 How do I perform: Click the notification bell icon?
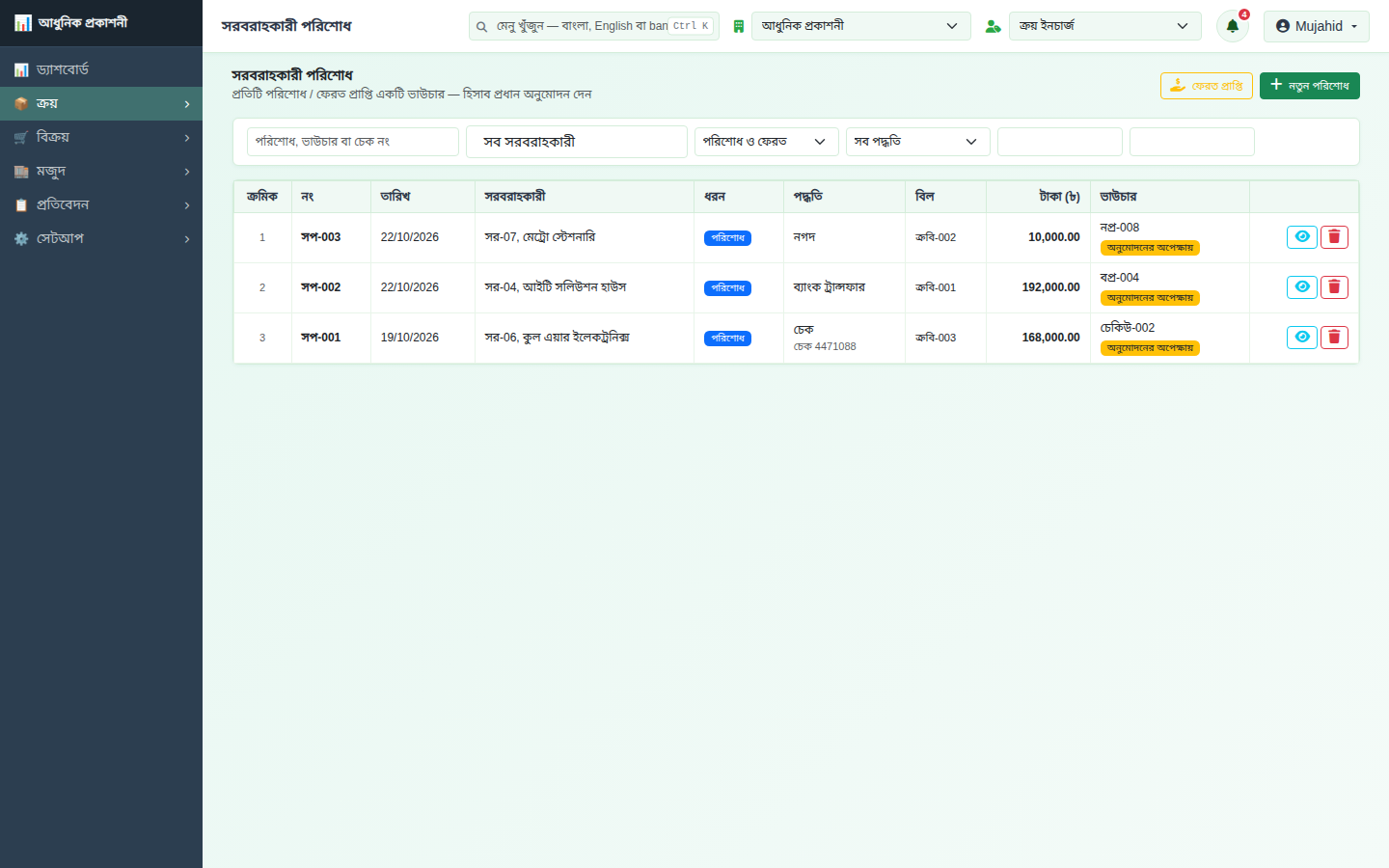pyautogui.click(x=1232, y=26)
